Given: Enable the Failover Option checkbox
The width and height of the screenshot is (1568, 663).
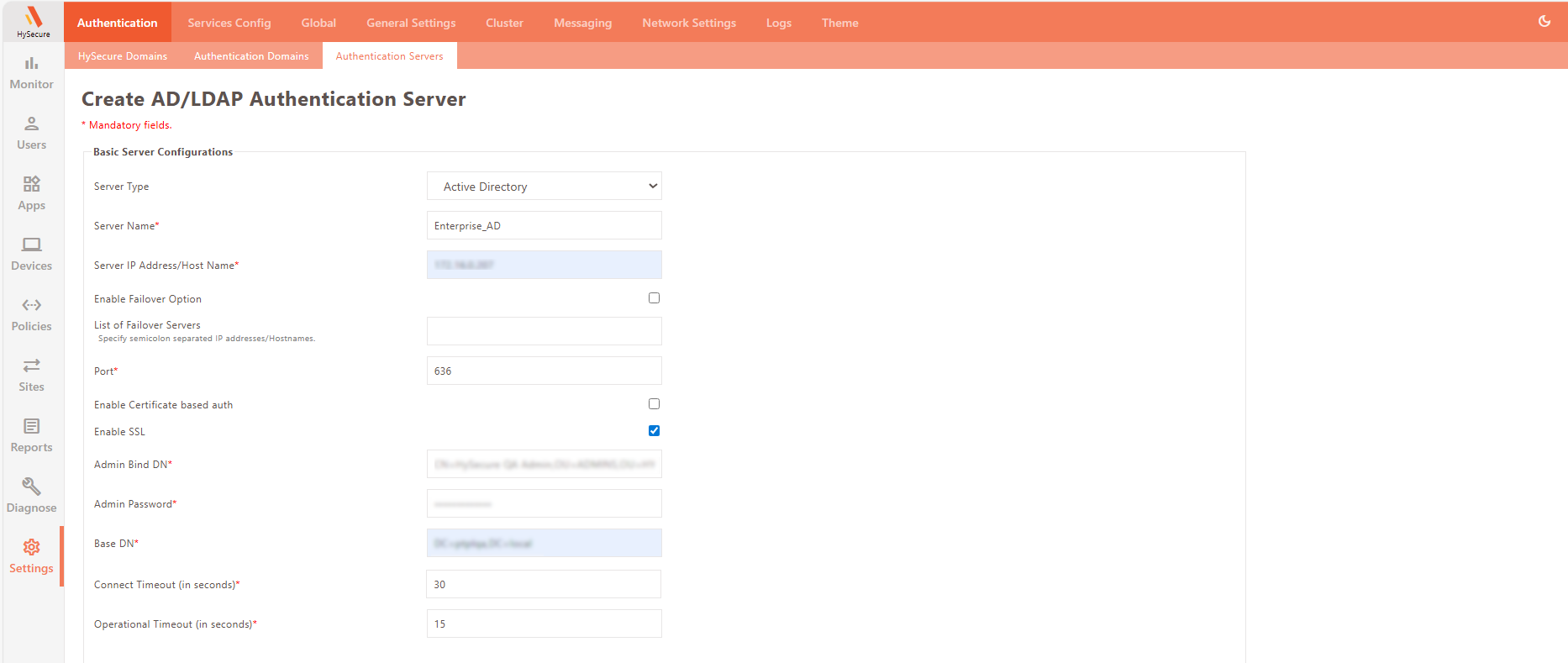Looking at the screenshot, I should click(x=654, y=298).
